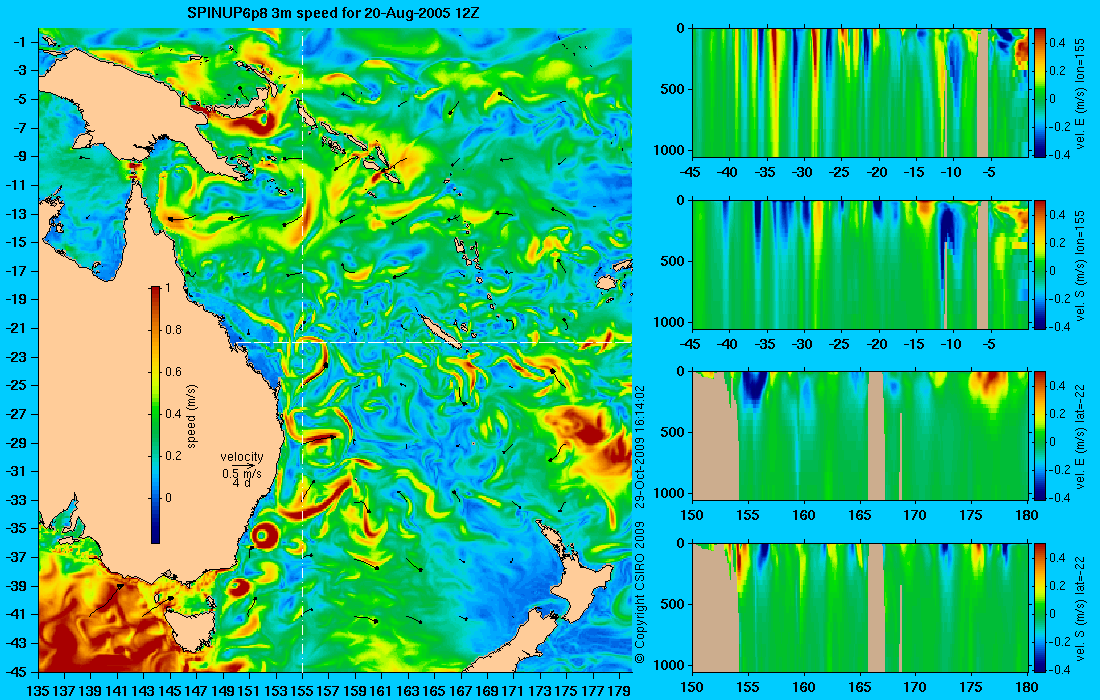Click the '180' tick under the bottom section plot

click(1028, 687)
